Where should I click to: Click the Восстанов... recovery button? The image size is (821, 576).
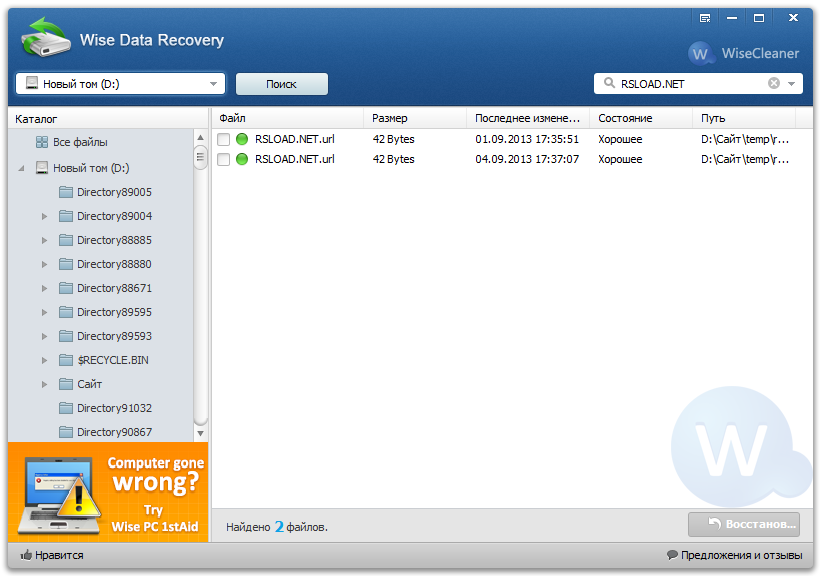744,524
